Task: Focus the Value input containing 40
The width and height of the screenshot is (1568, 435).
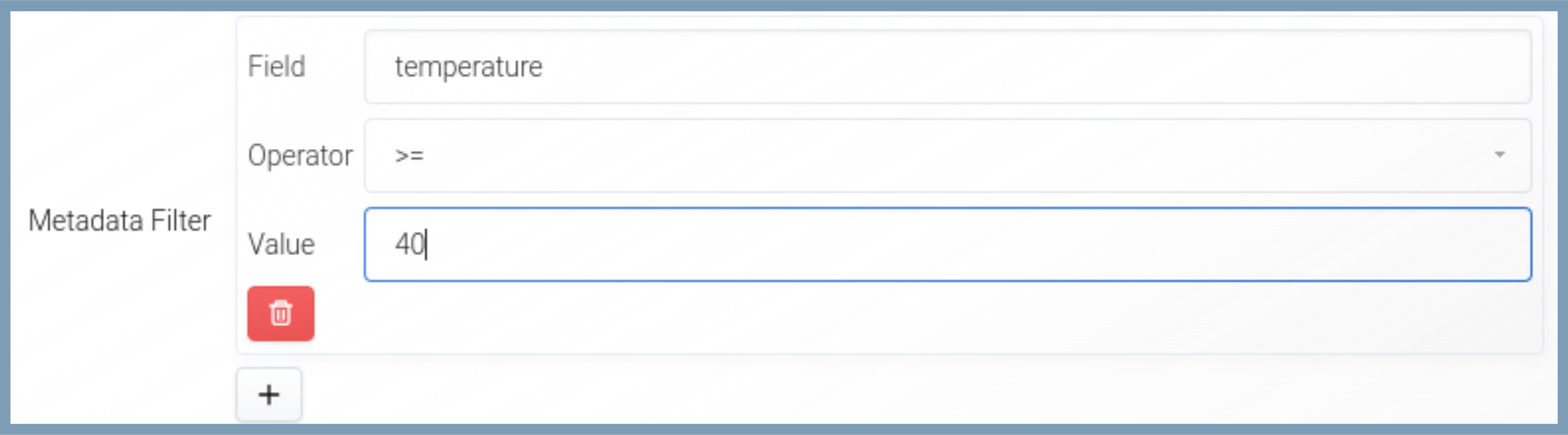Action: coord(947,244)
